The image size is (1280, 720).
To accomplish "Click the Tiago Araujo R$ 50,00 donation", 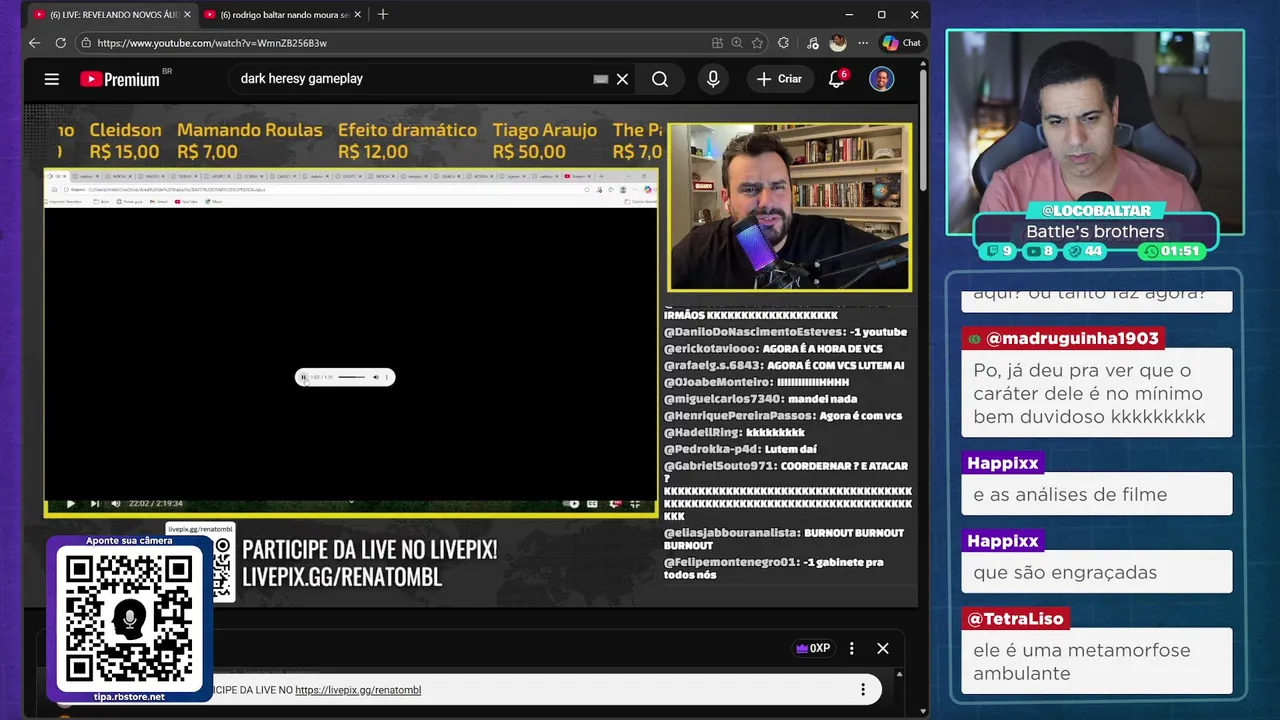I will pyautogui.click(x=544, y=141).
